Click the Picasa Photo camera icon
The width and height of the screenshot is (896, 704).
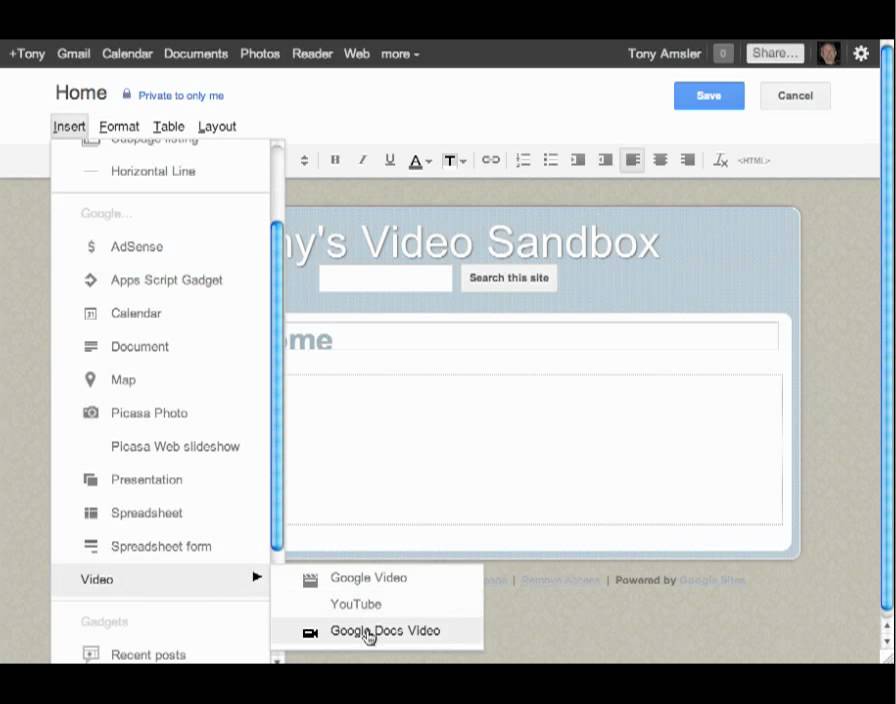click(90, 413)
